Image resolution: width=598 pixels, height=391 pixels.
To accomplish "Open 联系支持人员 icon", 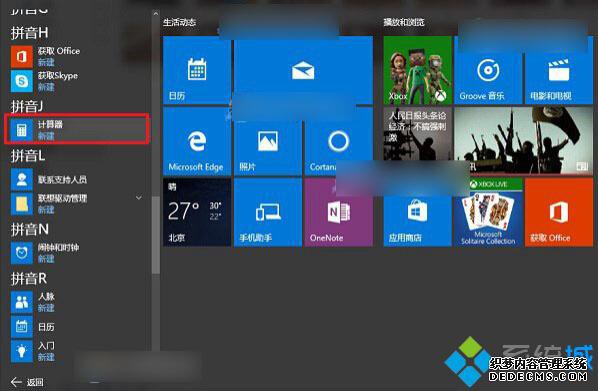I will tap(21, 179).
